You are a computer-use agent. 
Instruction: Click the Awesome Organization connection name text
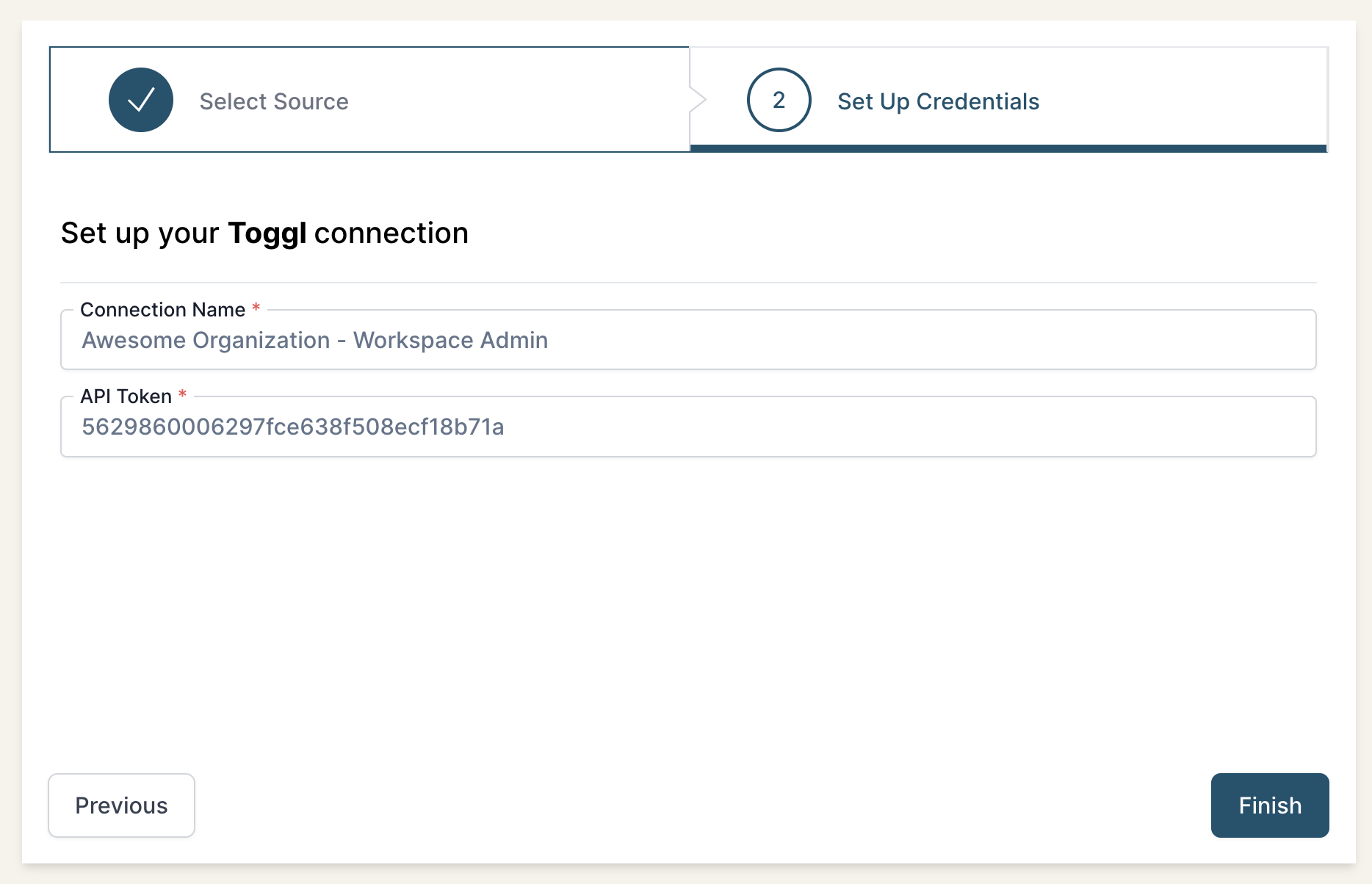point(314,340)
